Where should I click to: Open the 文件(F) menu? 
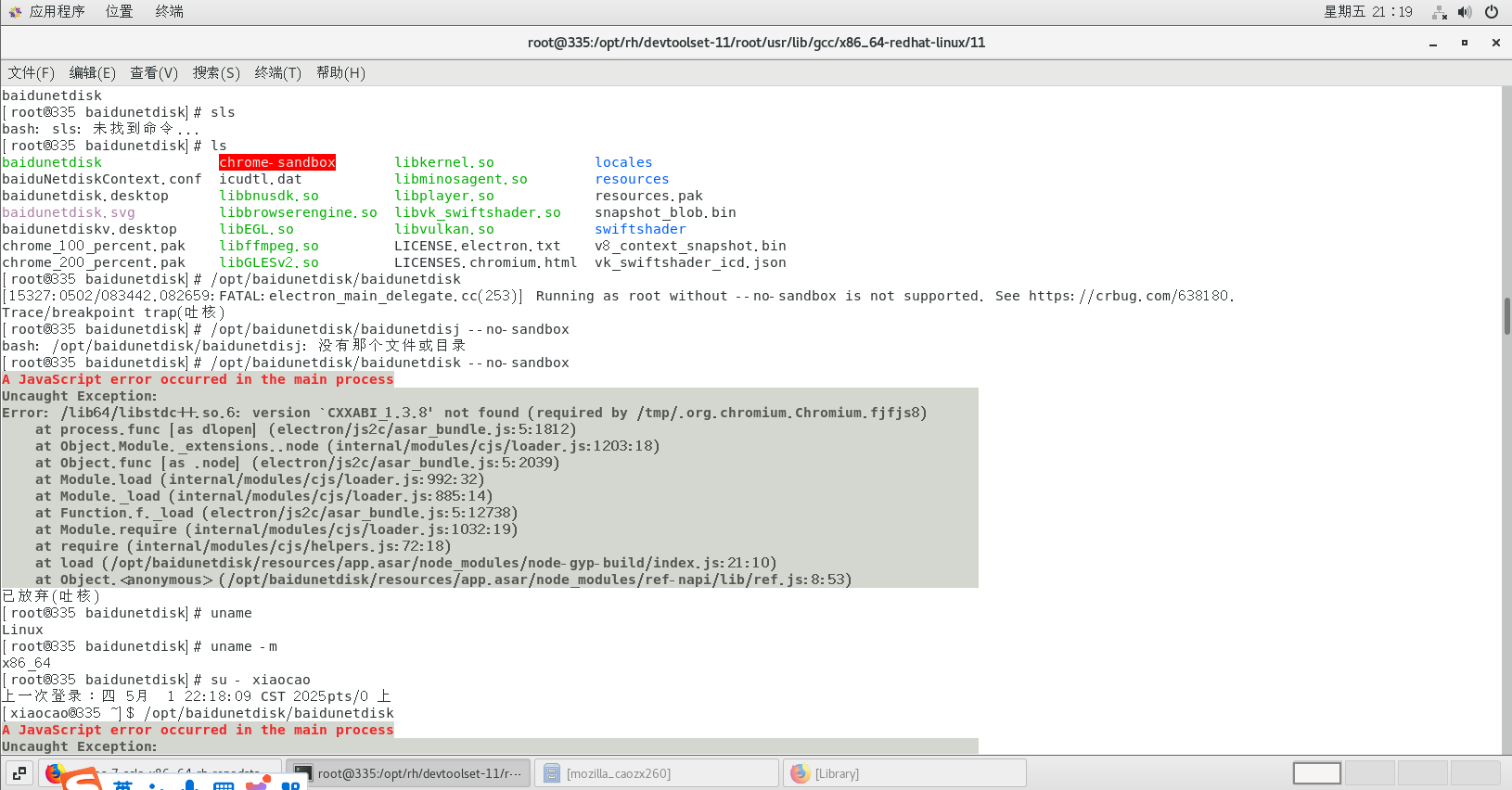click(x=31, y=72)
